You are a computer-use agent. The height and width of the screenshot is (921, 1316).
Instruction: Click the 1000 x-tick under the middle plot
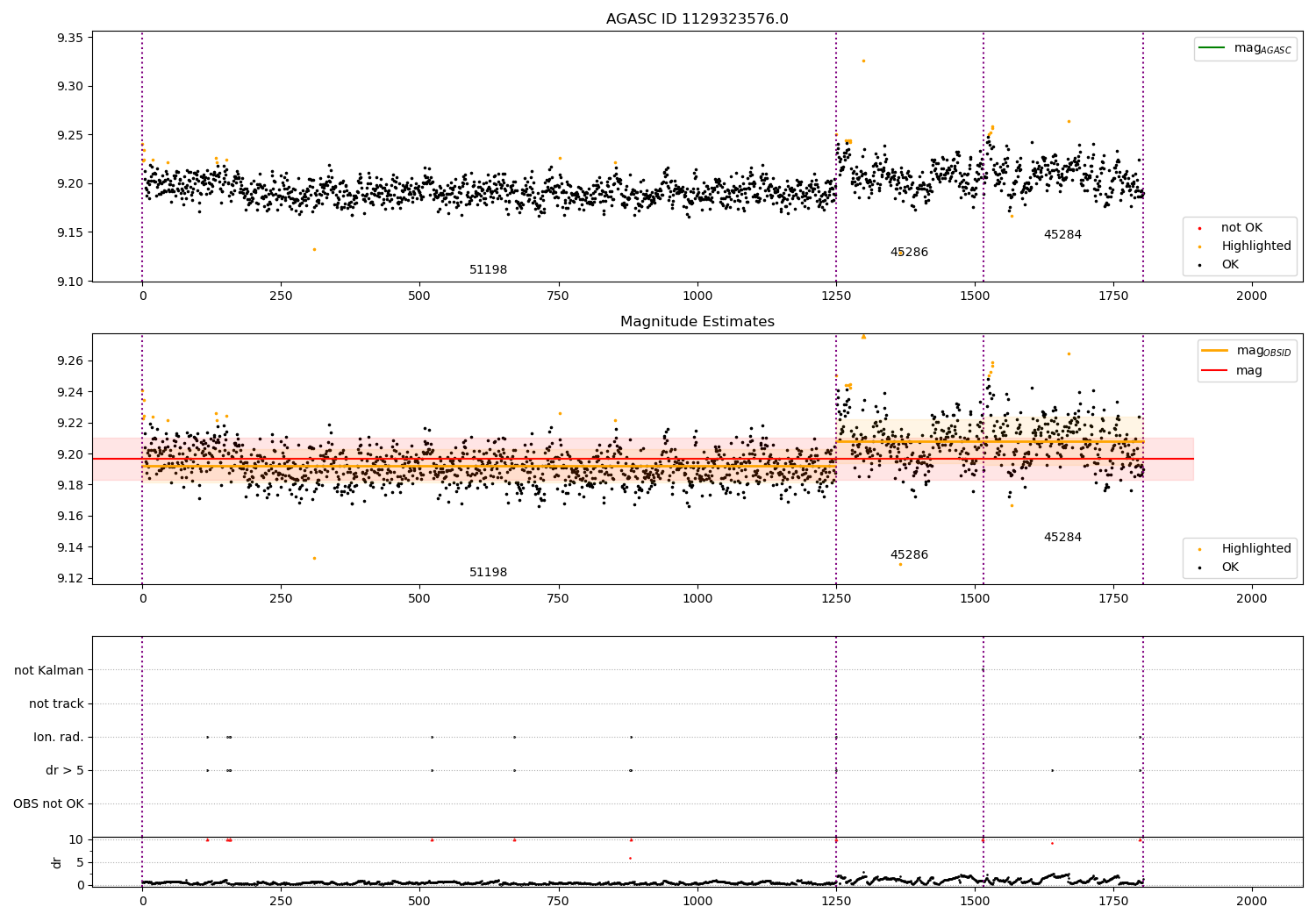point(697,599)
